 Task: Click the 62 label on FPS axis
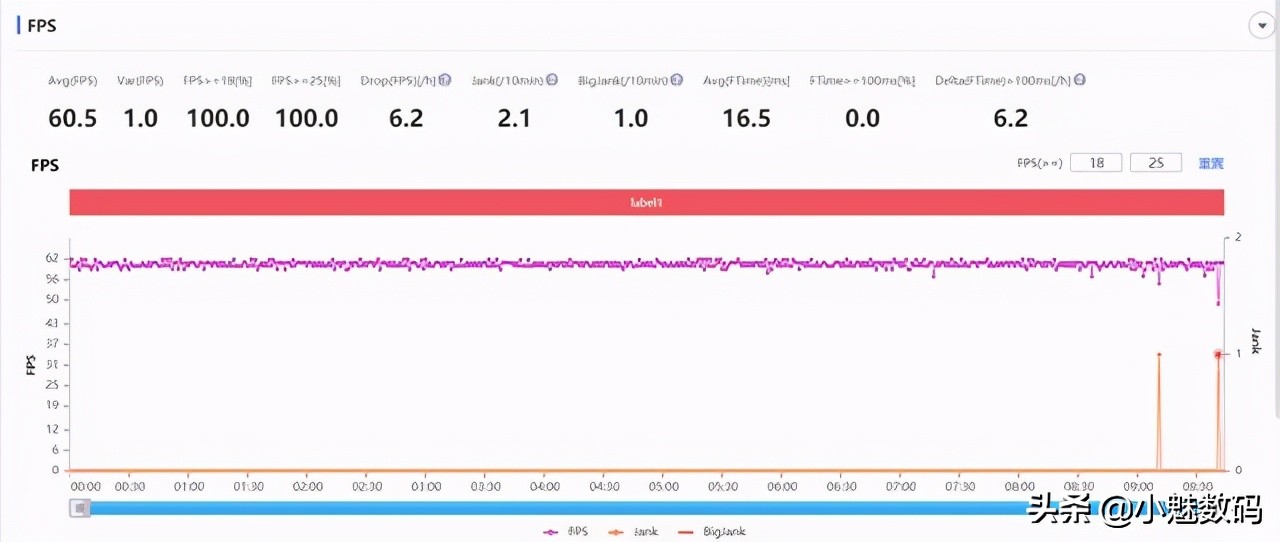(52, 258)
